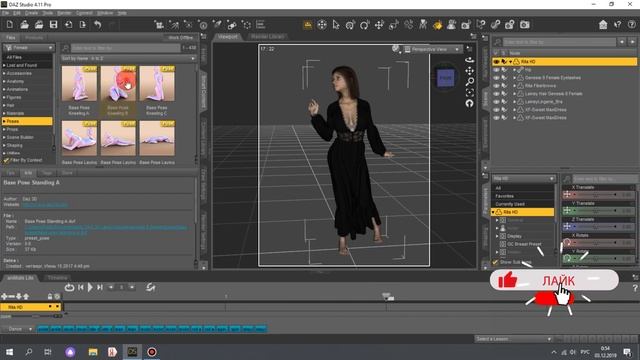Open Rita HD dropdown in Parameters pane

523,179
